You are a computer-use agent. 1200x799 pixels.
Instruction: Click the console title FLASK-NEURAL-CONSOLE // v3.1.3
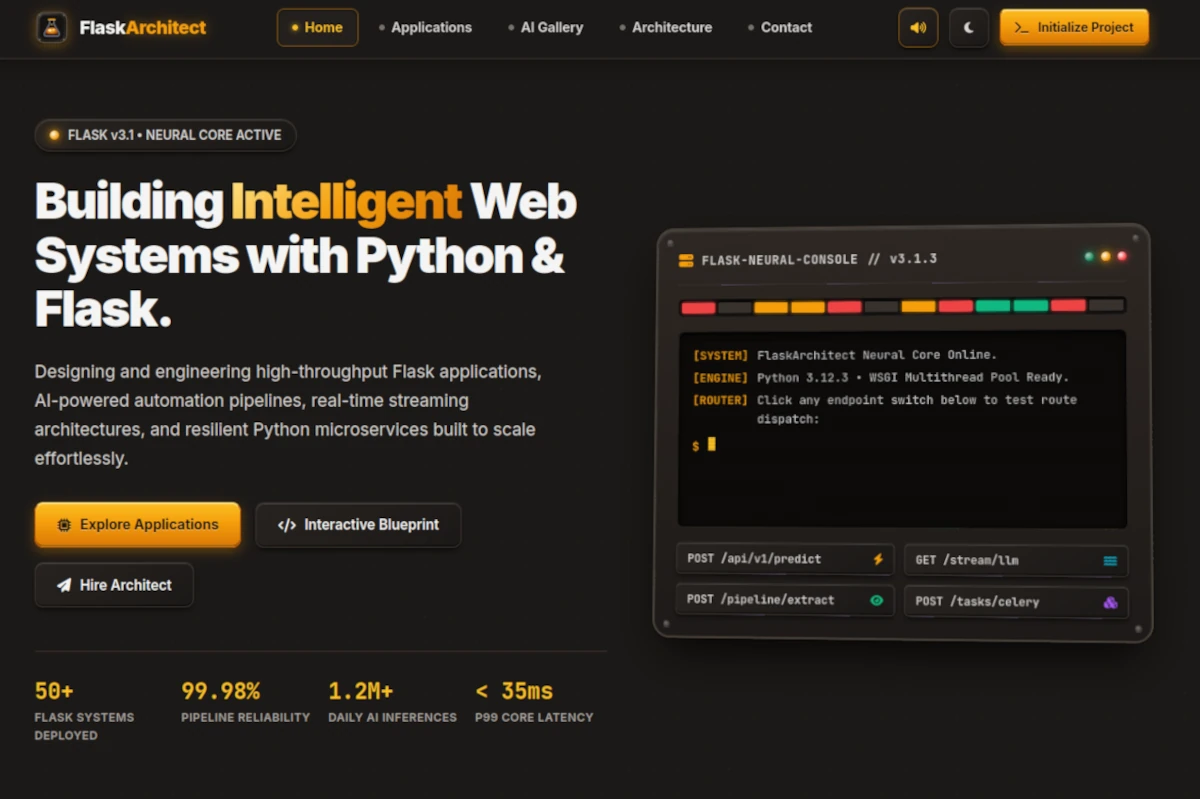tap(819, 260)
